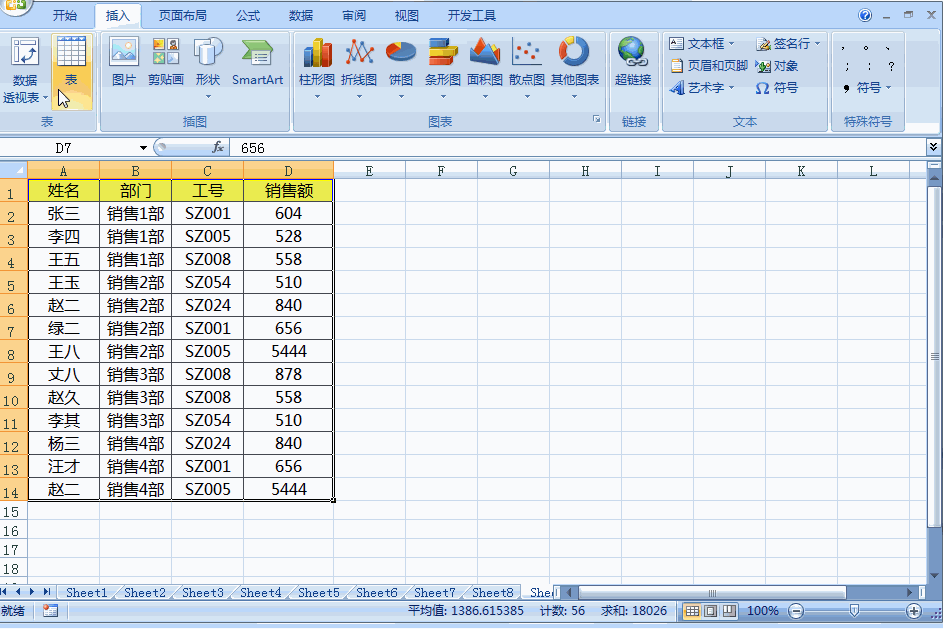The image size is (943, 629).
Task: Open the 形状 shapes gallery
Action: click(208, 53)
